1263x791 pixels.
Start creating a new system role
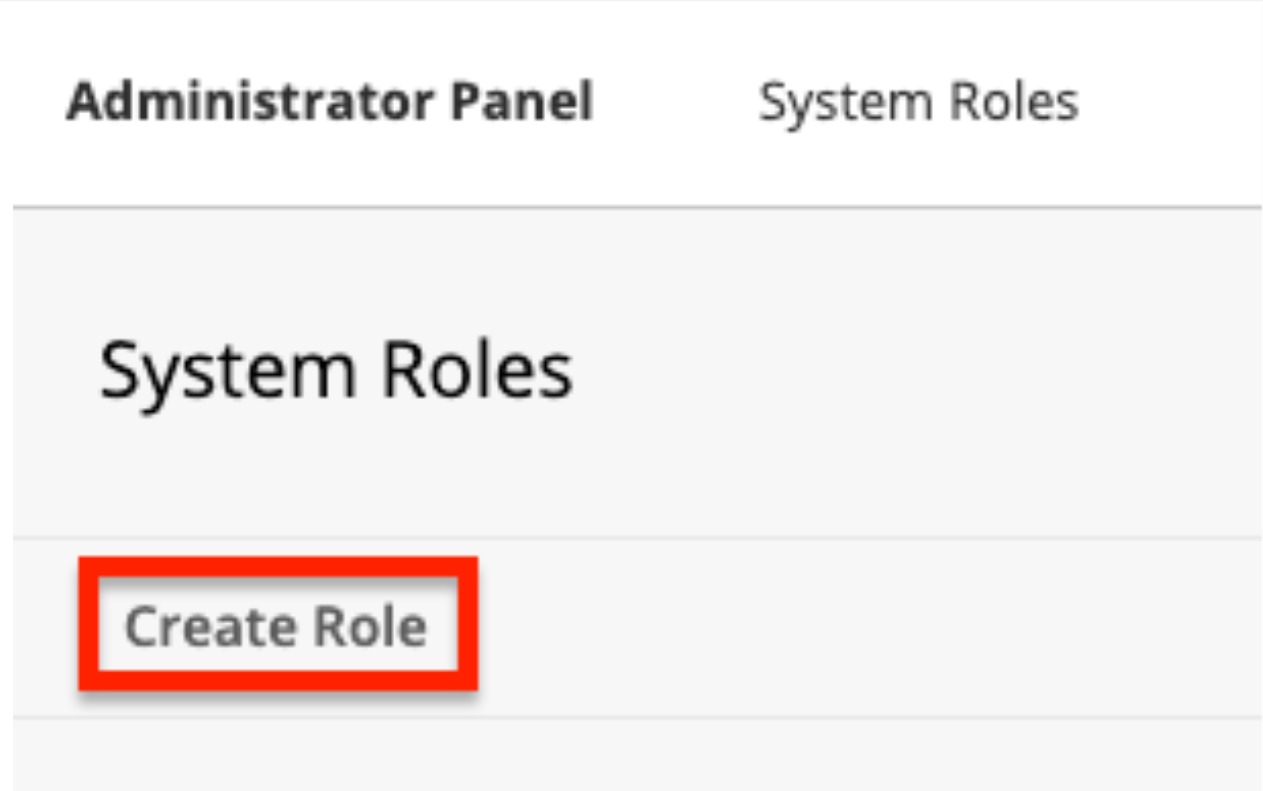click(x=276, y=627)
